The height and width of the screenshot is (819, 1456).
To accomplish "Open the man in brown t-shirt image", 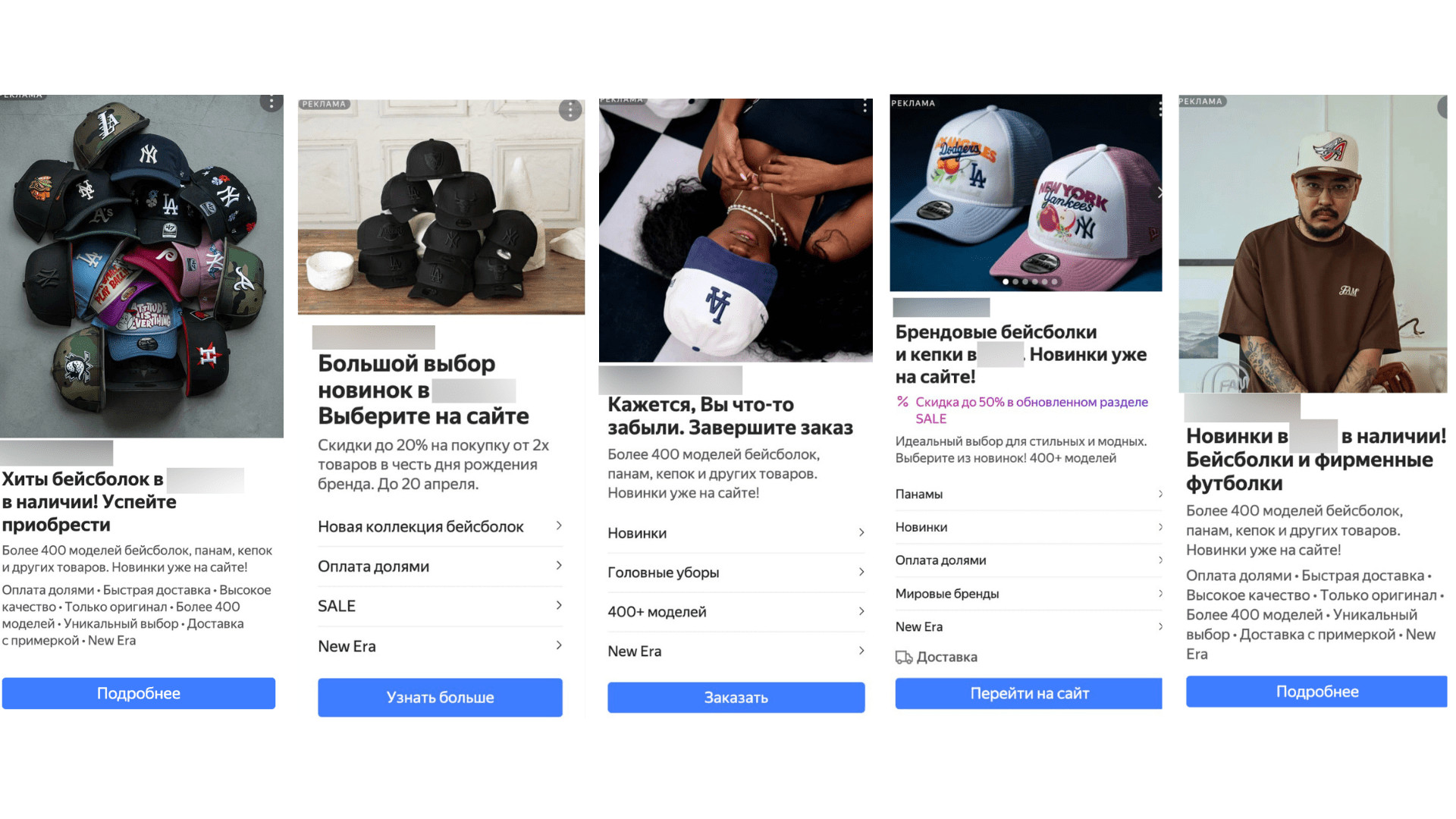I will click(x=1313, y=243).
